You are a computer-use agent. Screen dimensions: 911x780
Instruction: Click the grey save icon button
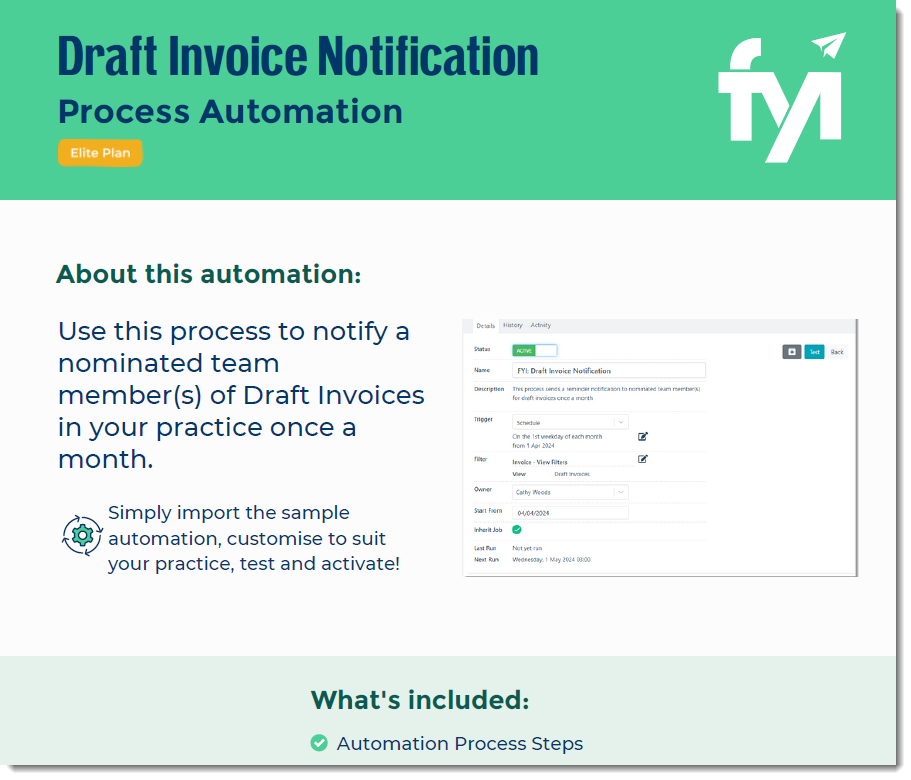[791, 352]
